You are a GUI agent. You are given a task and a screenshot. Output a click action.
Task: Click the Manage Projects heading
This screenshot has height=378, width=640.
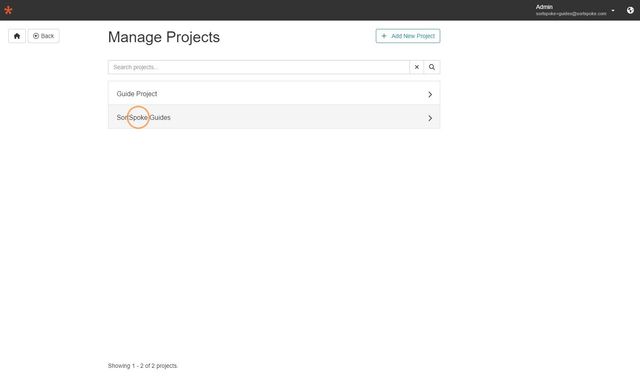pos(164,37)
